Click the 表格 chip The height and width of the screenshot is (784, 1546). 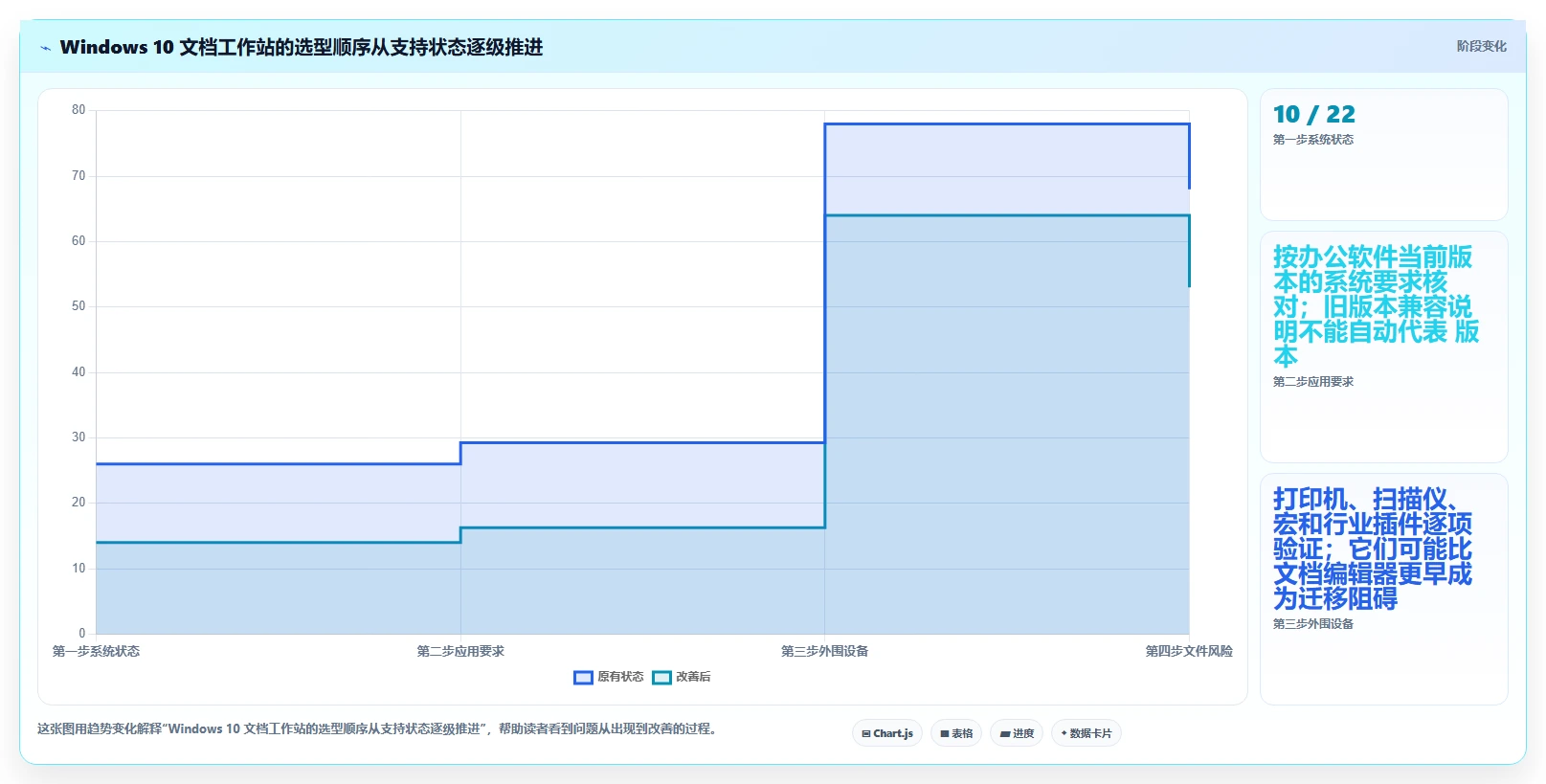(956, 733)
